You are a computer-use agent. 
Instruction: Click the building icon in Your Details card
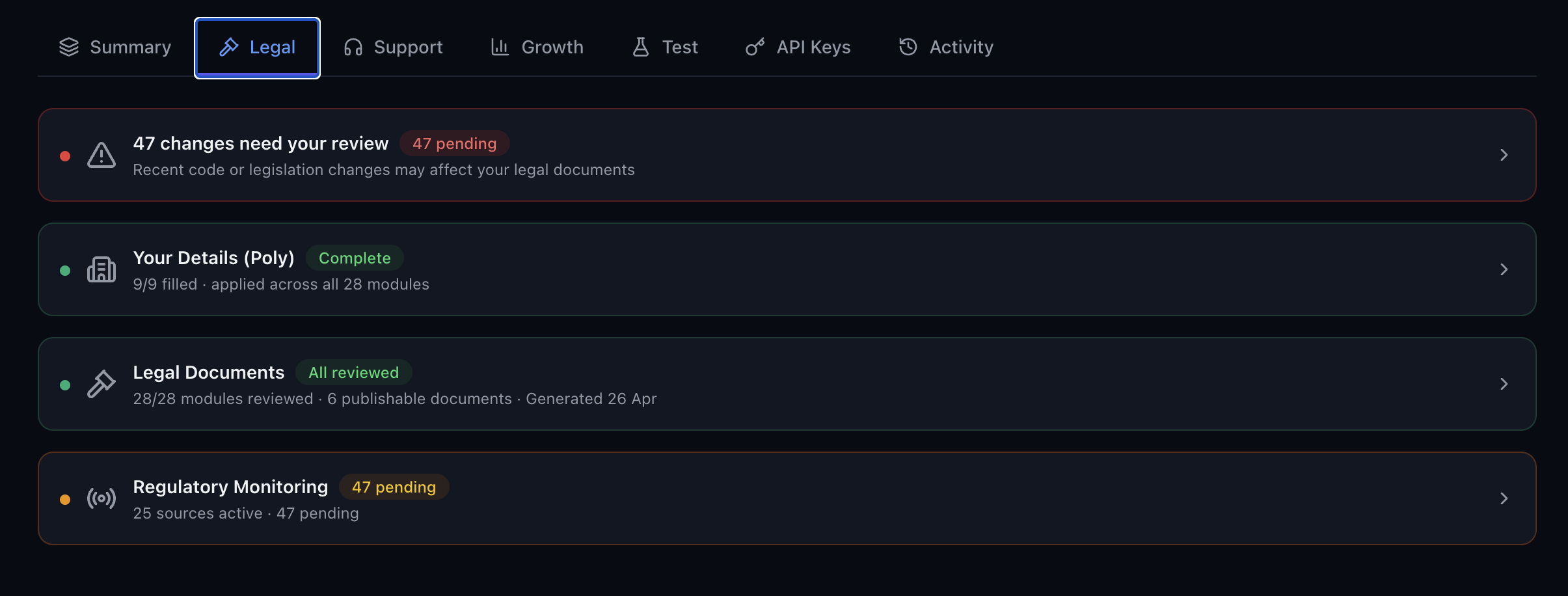pos(101,269)
